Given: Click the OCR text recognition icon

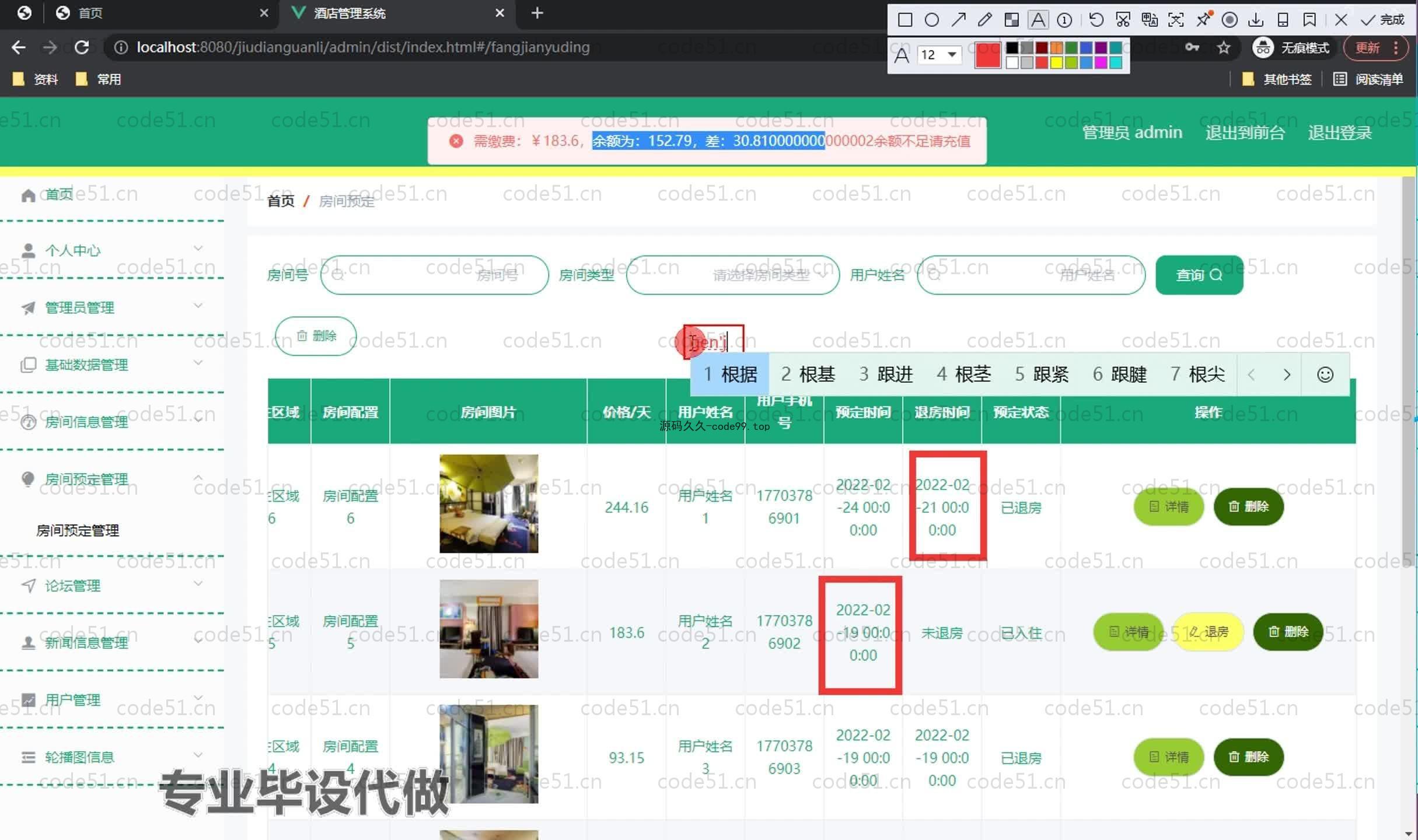Looking at the screenshot, I should (x=1176, y=20).
